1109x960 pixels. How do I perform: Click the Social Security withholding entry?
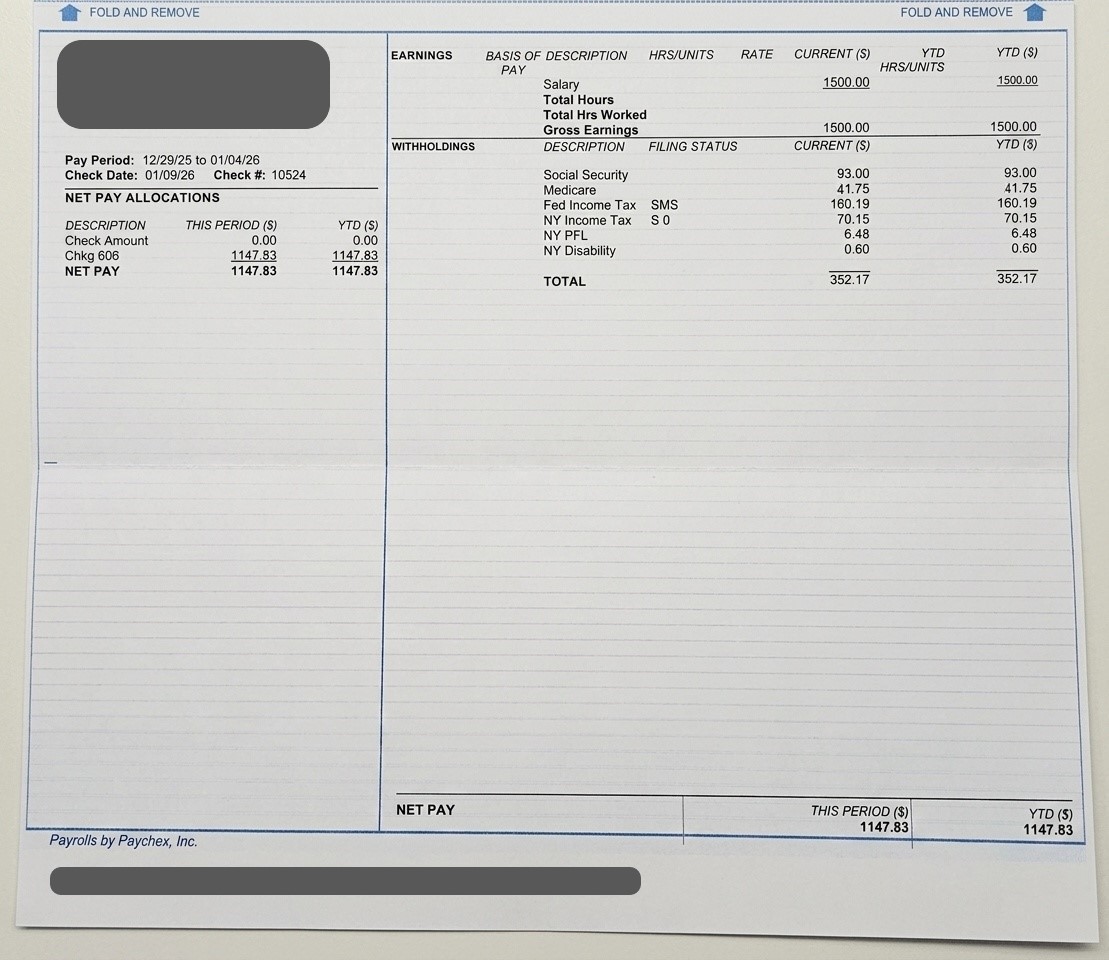click(585, 174)
